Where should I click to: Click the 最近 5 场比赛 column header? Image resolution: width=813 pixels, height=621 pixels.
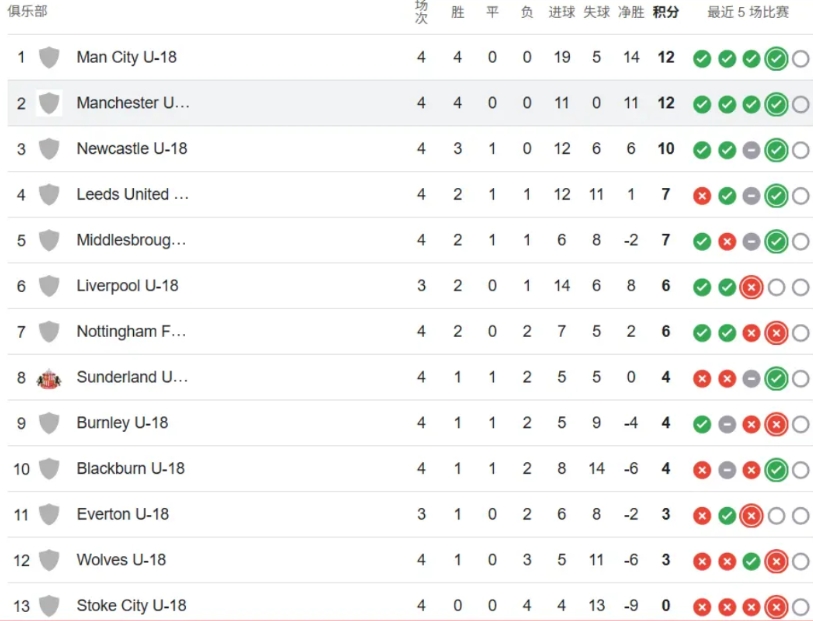748,12
